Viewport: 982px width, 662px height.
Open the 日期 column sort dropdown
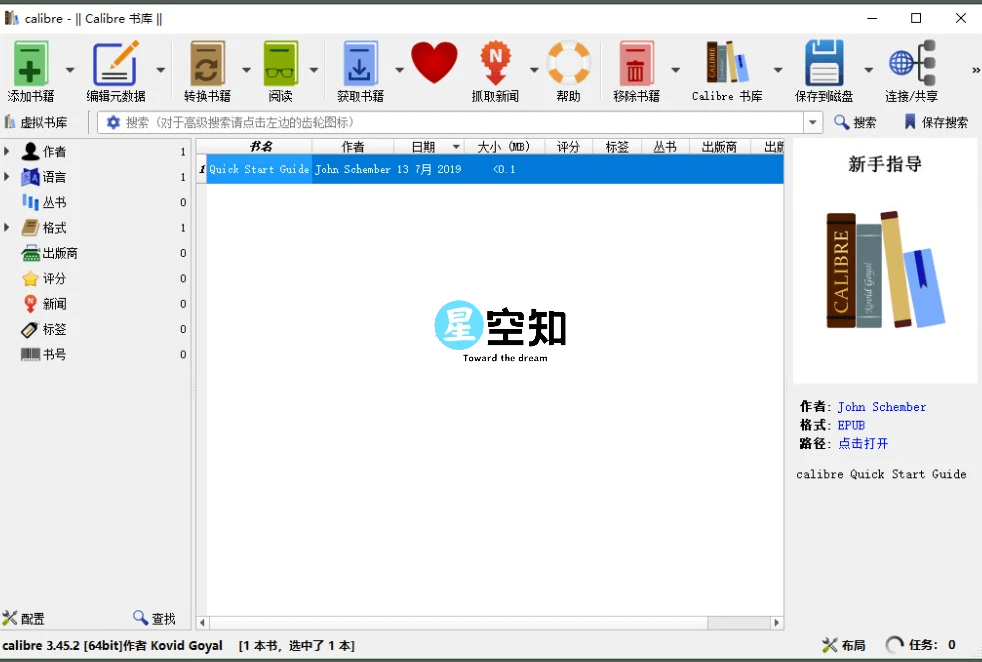point(455,146)
